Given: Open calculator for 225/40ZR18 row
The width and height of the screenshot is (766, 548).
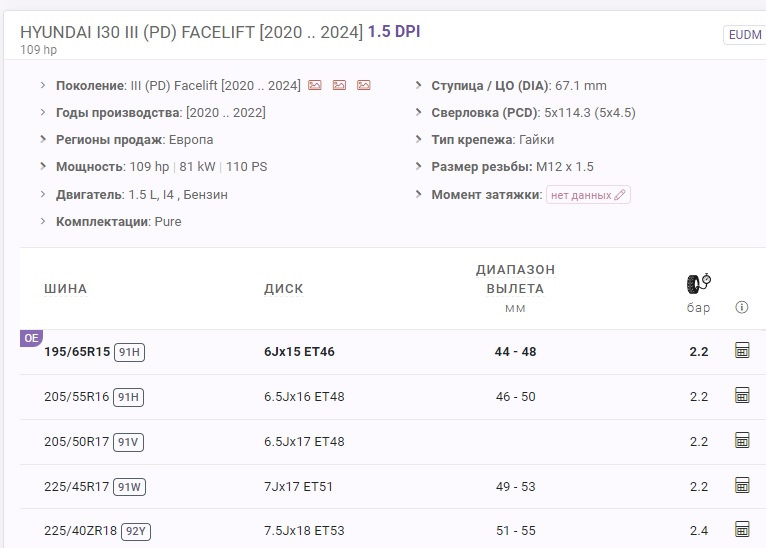Looking at the screenshot, I should point(742,529).
